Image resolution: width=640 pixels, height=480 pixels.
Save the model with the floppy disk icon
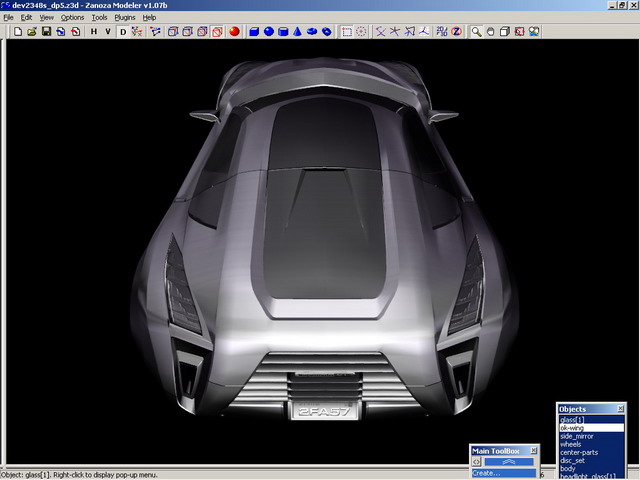coord(46,31)
